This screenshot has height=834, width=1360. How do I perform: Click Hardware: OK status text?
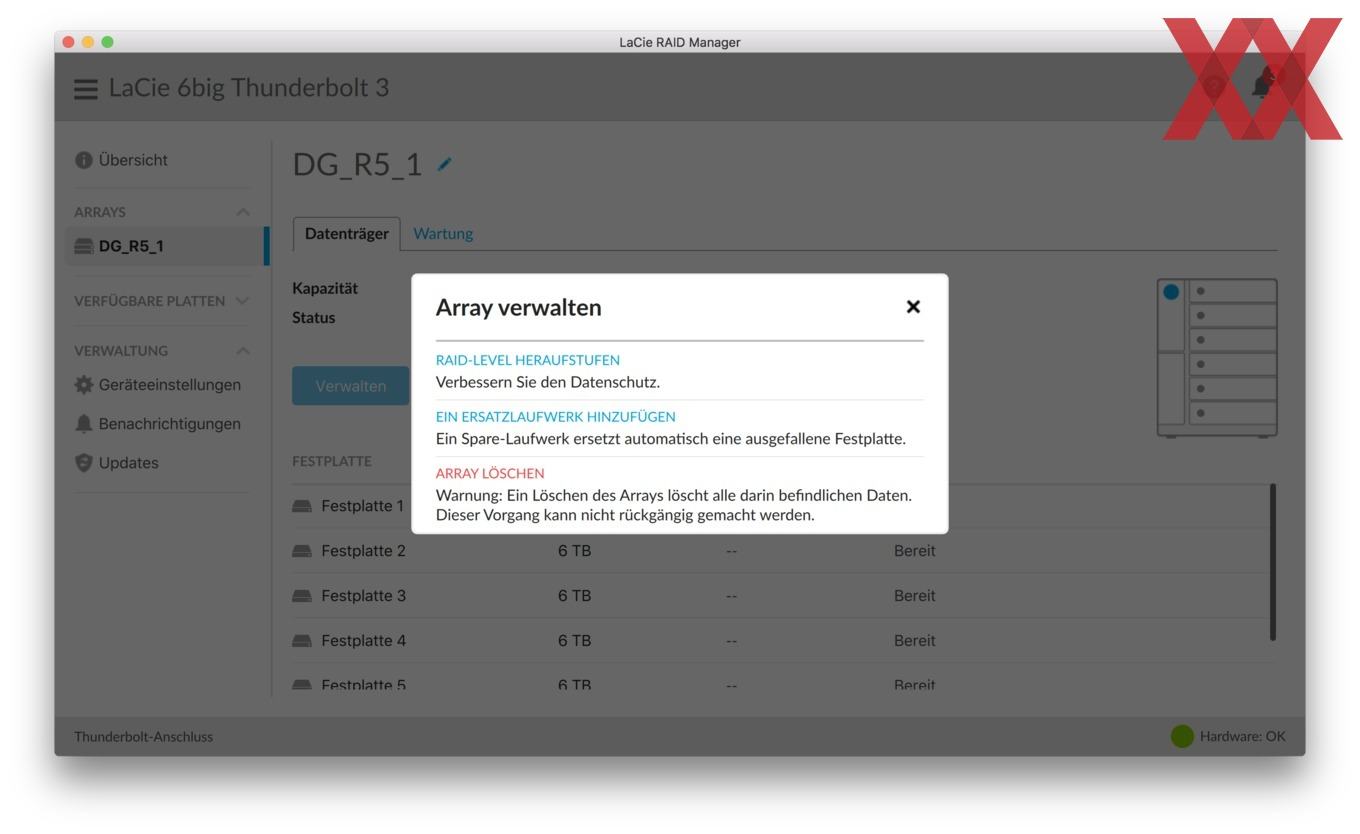[1243, 737]
